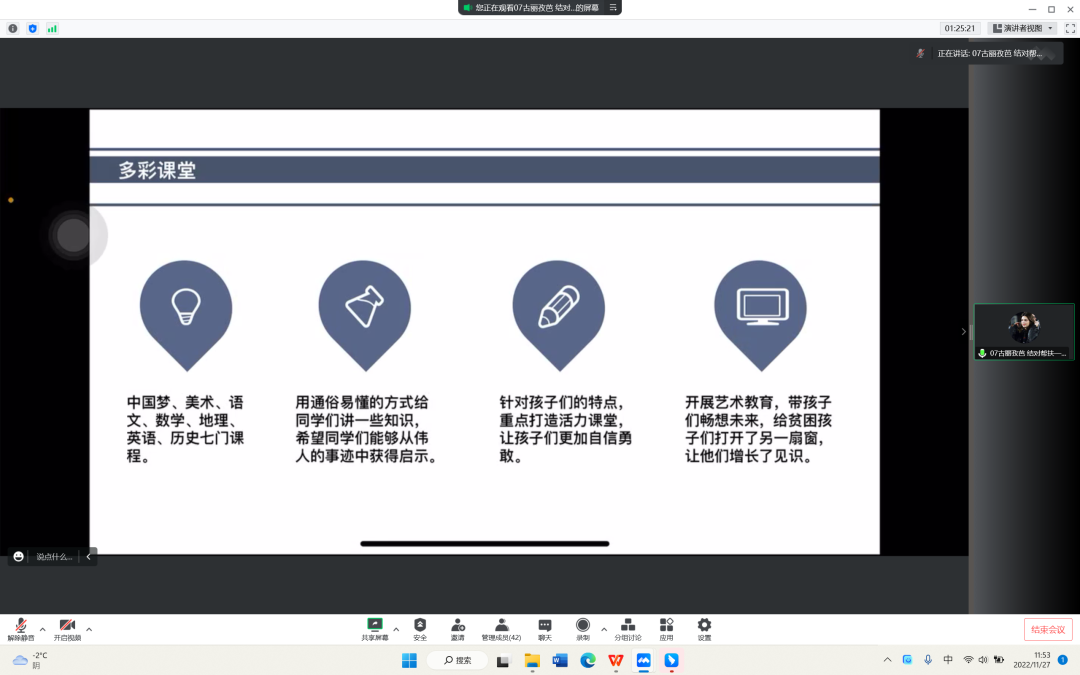This screenshot has height=675, width=1080.
Task: Open the 应用 apps panel
Action: pyautogui.click(x=666, y=630)
